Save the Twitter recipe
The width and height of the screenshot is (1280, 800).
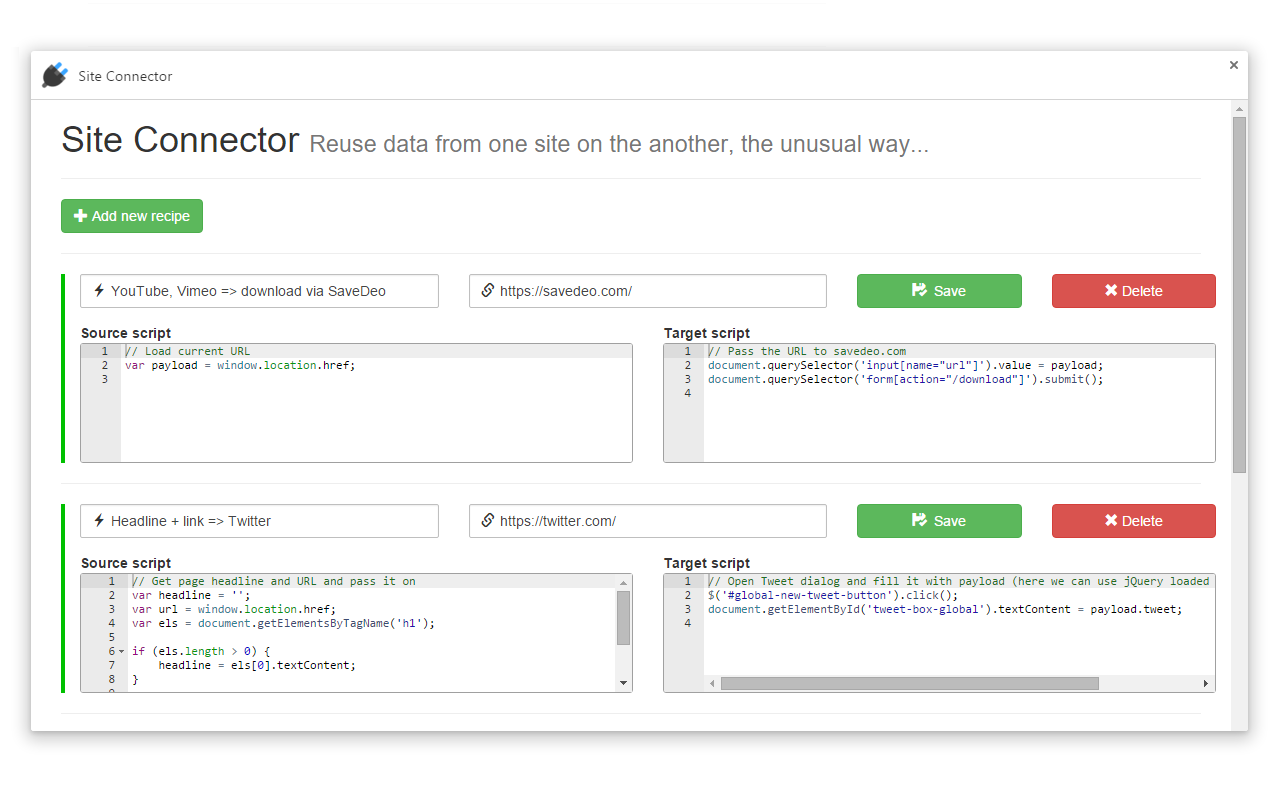pos(939,521)
